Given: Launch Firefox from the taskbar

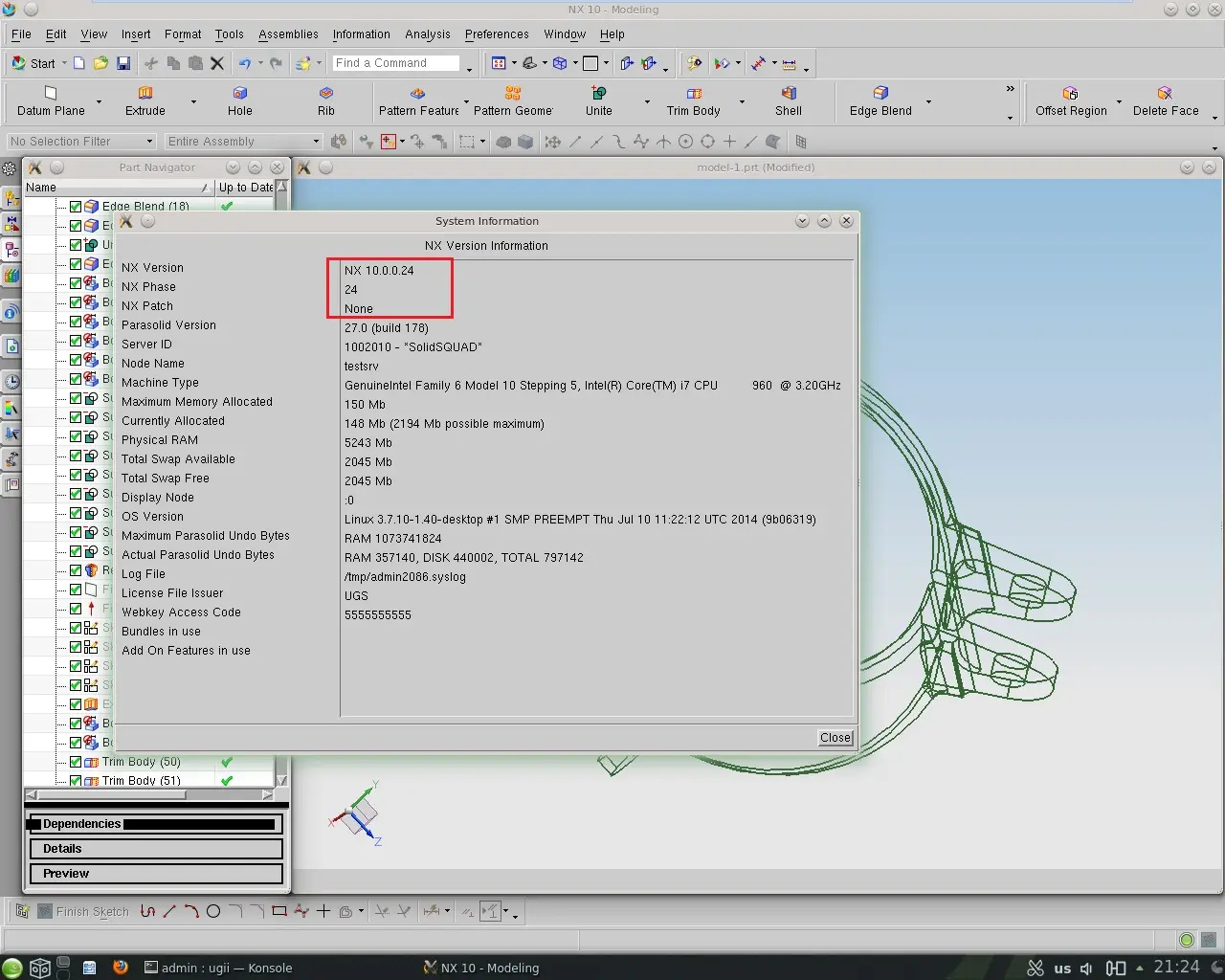Looking at the screenshot, I should coord(121,967).
